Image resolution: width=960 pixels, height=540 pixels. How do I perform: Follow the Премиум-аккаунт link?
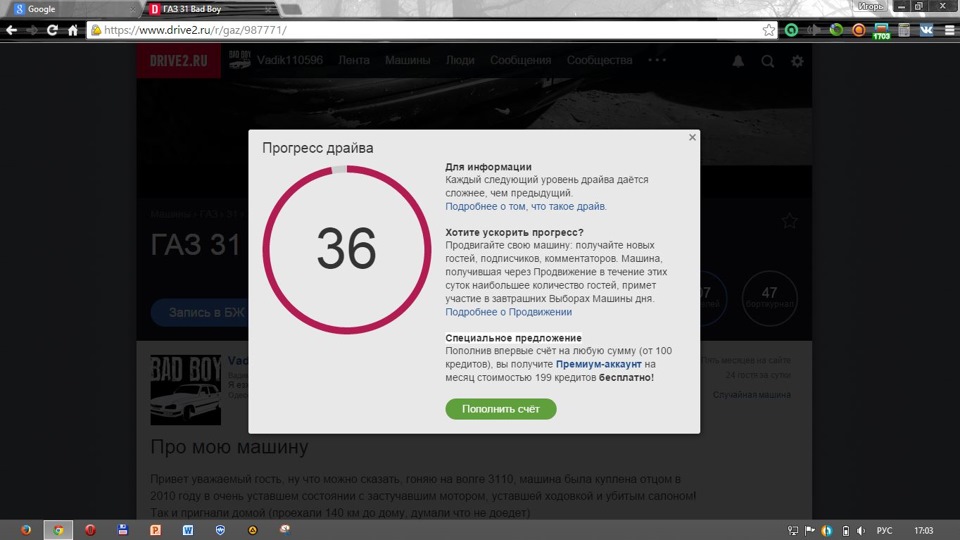click(598, 364)
